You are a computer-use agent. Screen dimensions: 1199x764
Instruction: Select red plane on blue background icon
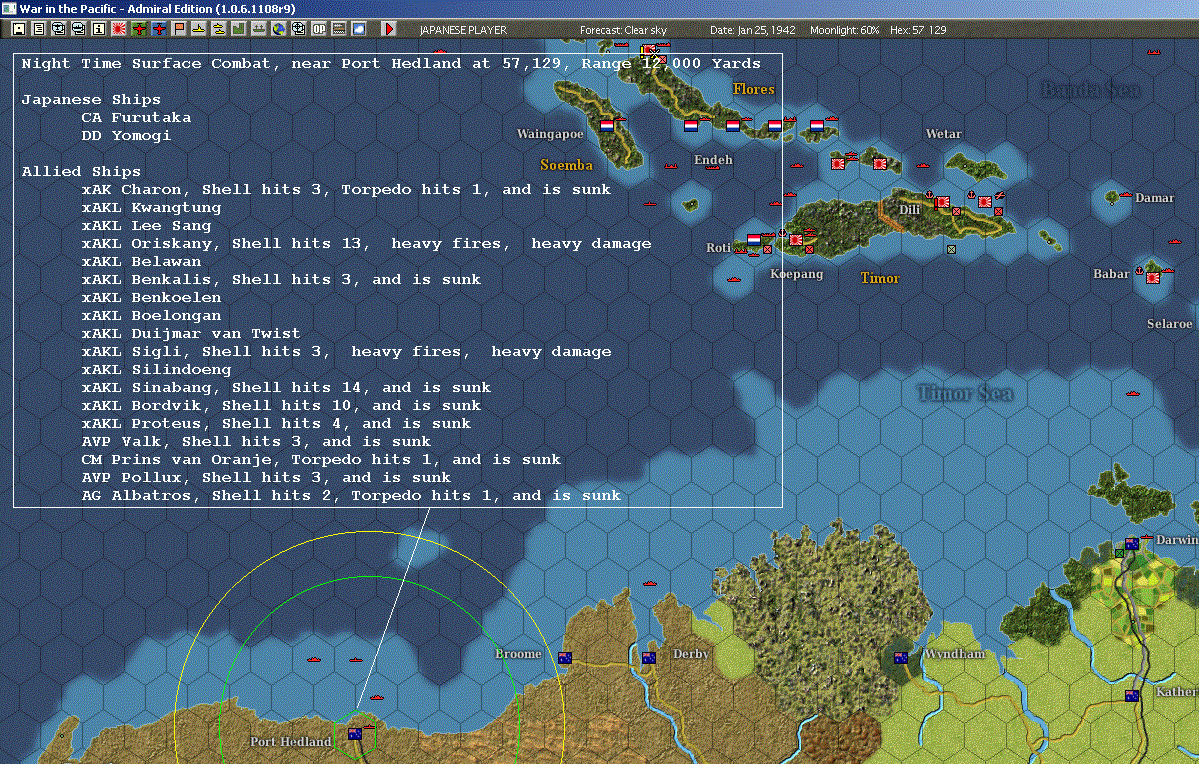(x=159, y=29)
